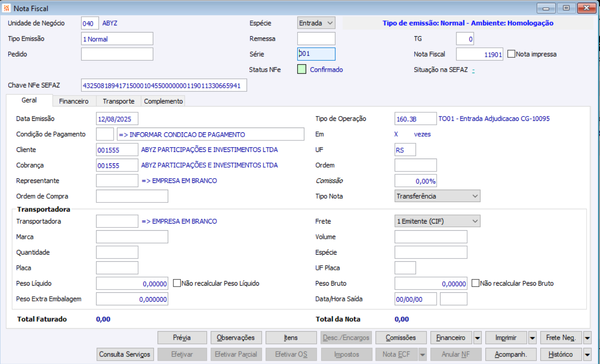The image size is (600, 364).
Task: Click the Data/Hora Saída date field
Action: point(415,299)
